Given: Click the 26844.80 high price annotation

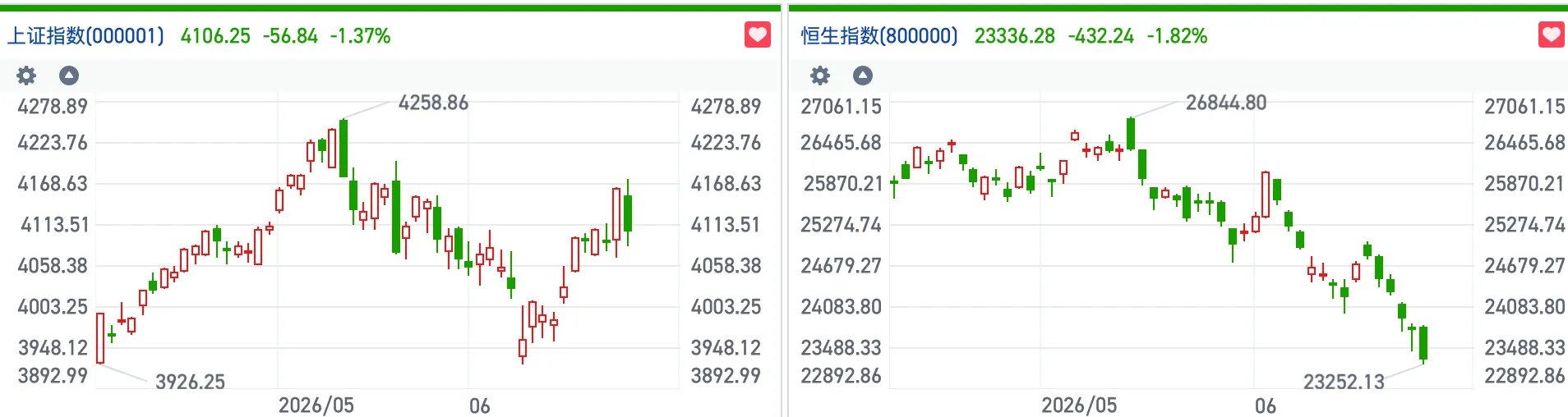Looking at the screenshot, I should click(1226, 103).
